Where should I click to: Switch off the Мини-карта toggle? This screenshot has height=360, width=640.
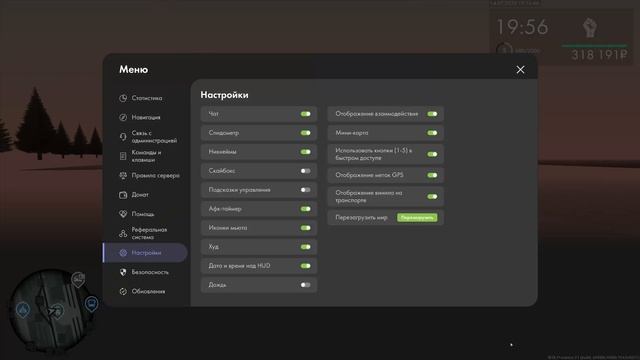pos(432,133)
